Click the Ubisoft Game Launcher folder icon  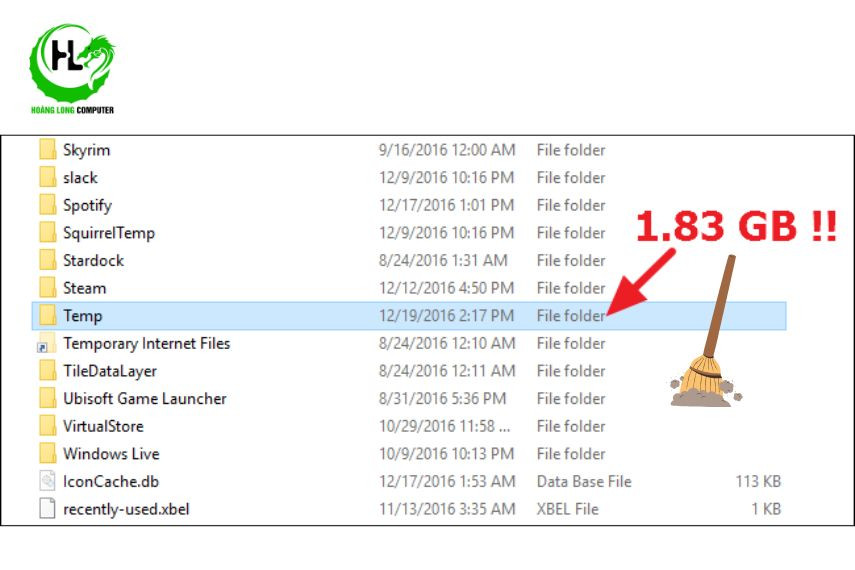pyautogui.click(x=47, y=398)
